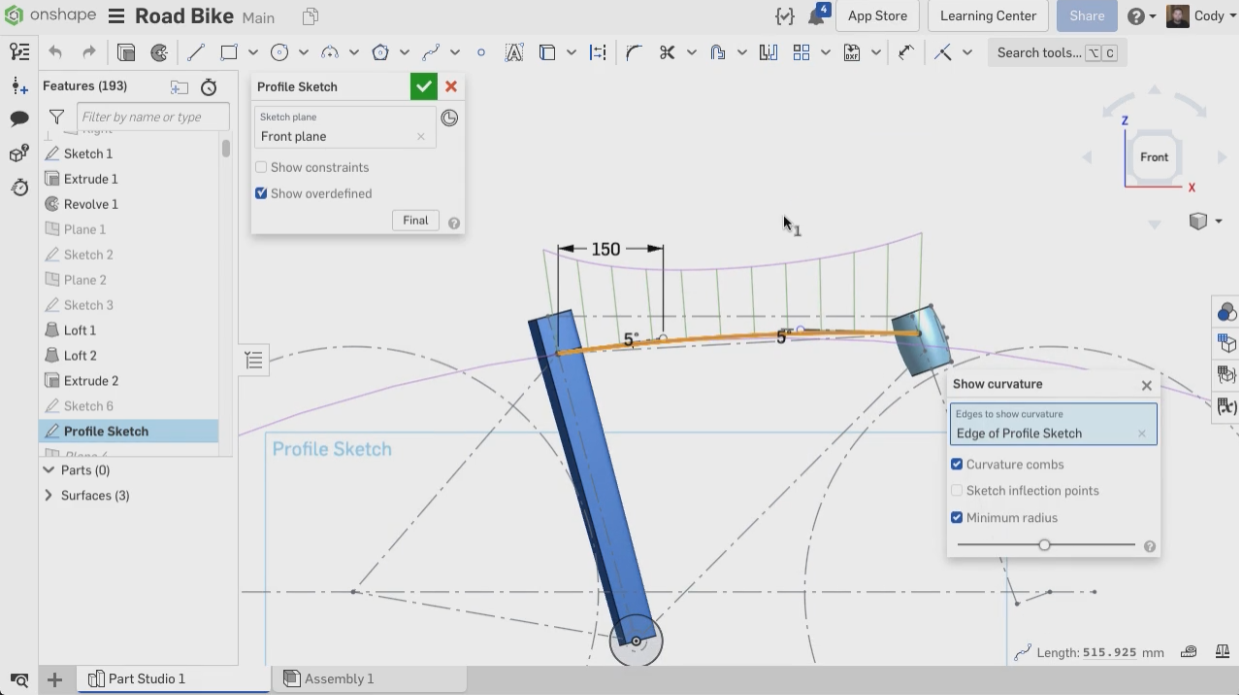Screen dimensions: 1239x695
Task: Select the Mirror tool
Action: click(x=768, y=53)
